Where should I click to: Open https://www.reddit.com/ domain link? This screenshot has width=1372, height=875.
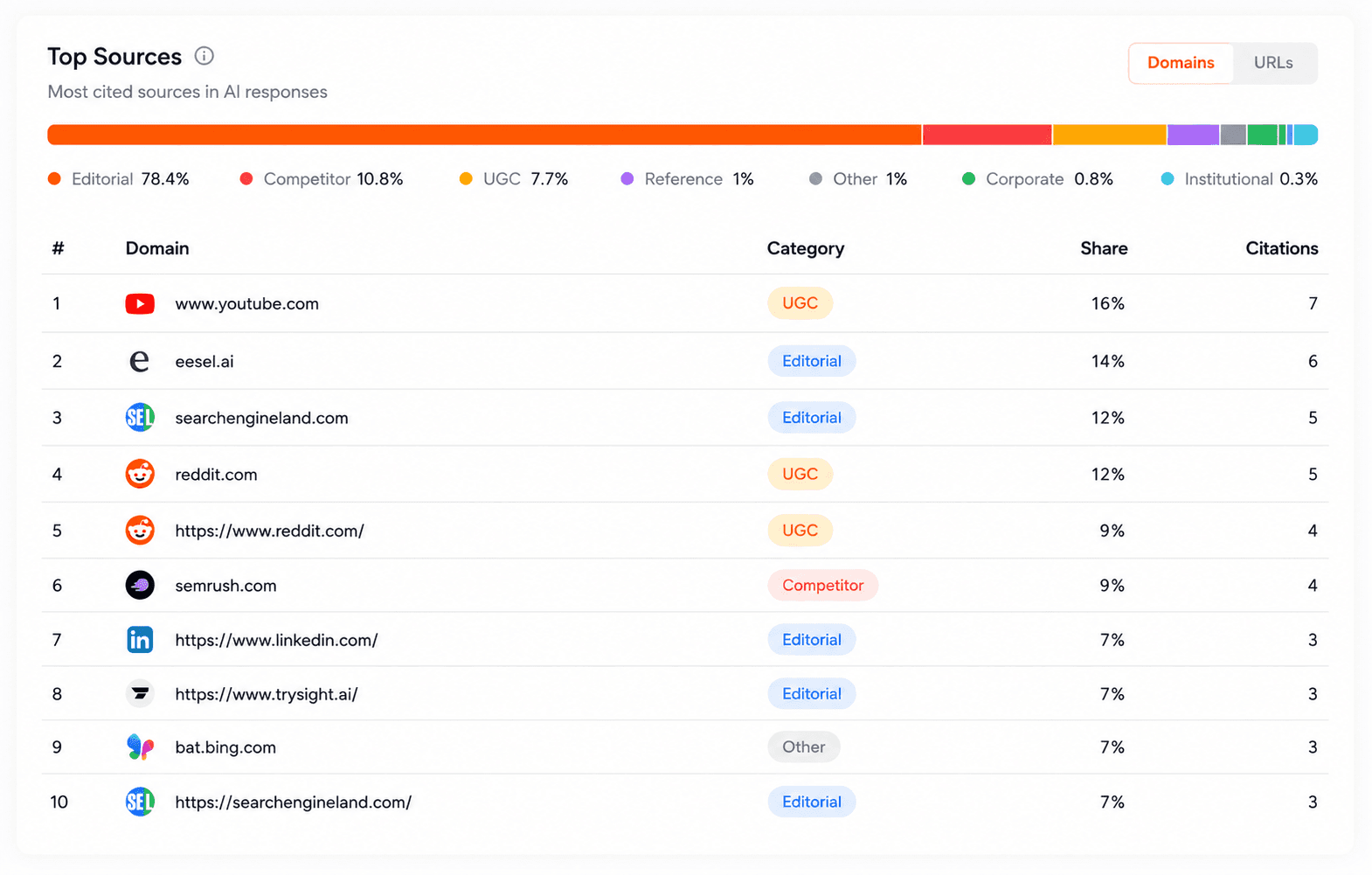269,531
